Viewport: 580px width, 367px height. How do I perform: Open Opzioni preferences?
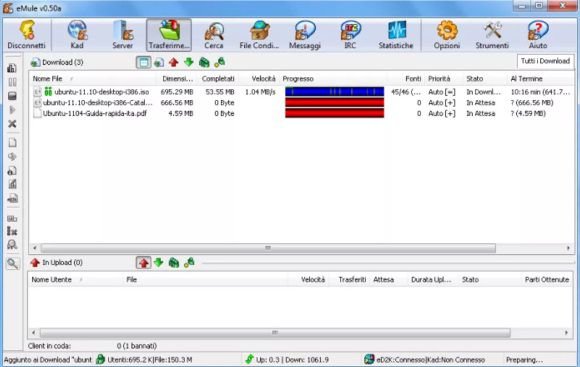click(447, 35)
